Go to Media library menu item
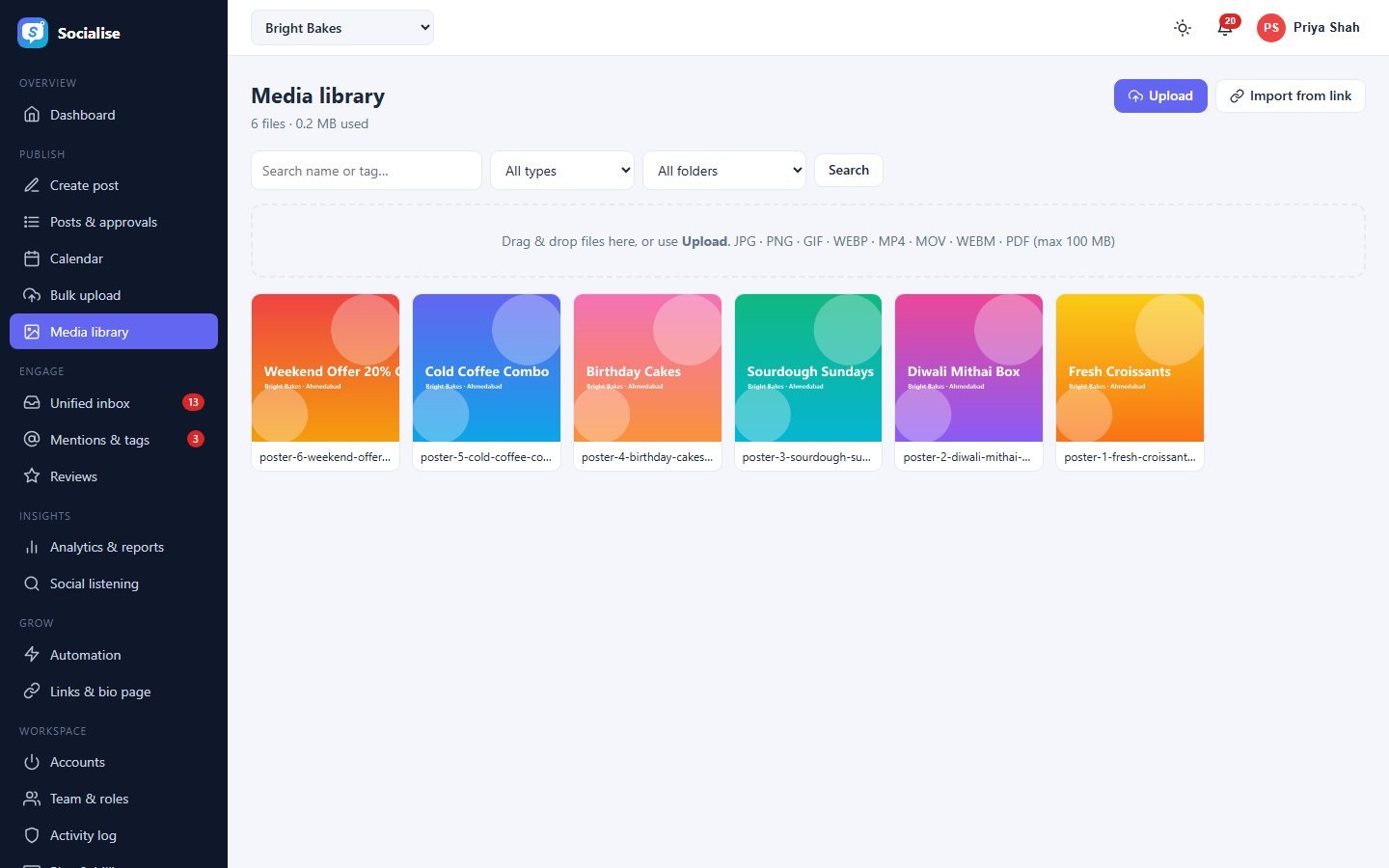1389x868 pixels. coord(114,332)
